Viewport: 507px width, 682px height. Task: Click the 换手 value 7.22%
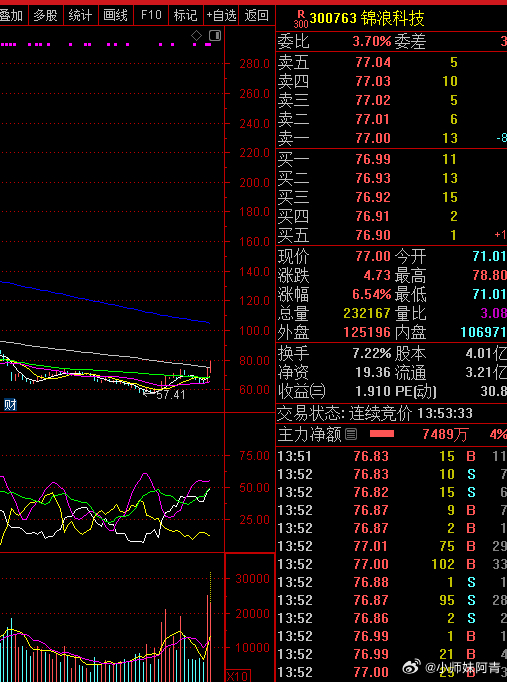pos(372,353)
